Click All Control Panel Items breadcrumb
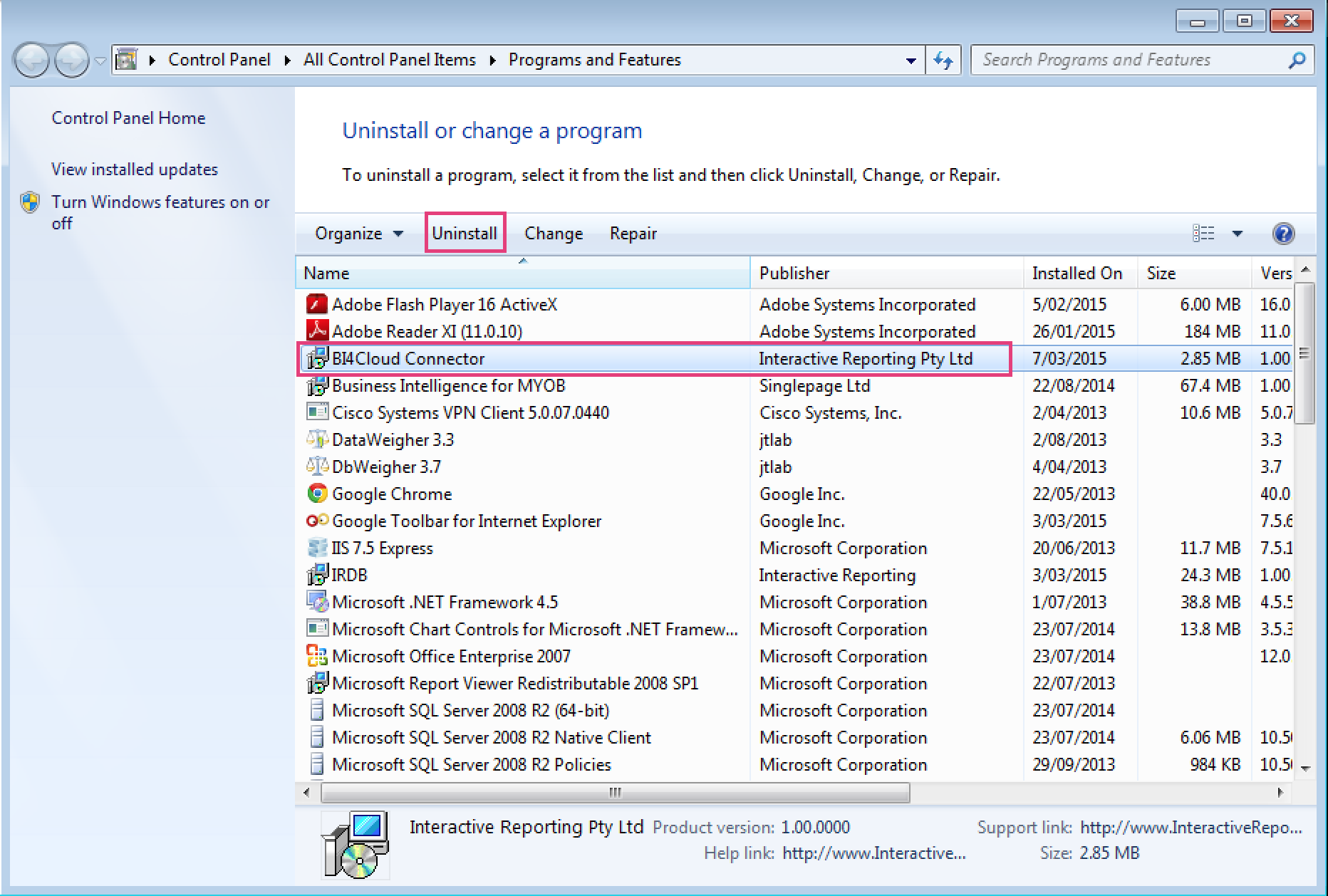The width and height of the screenshot is (1328, 896). (x=390, y=60)
